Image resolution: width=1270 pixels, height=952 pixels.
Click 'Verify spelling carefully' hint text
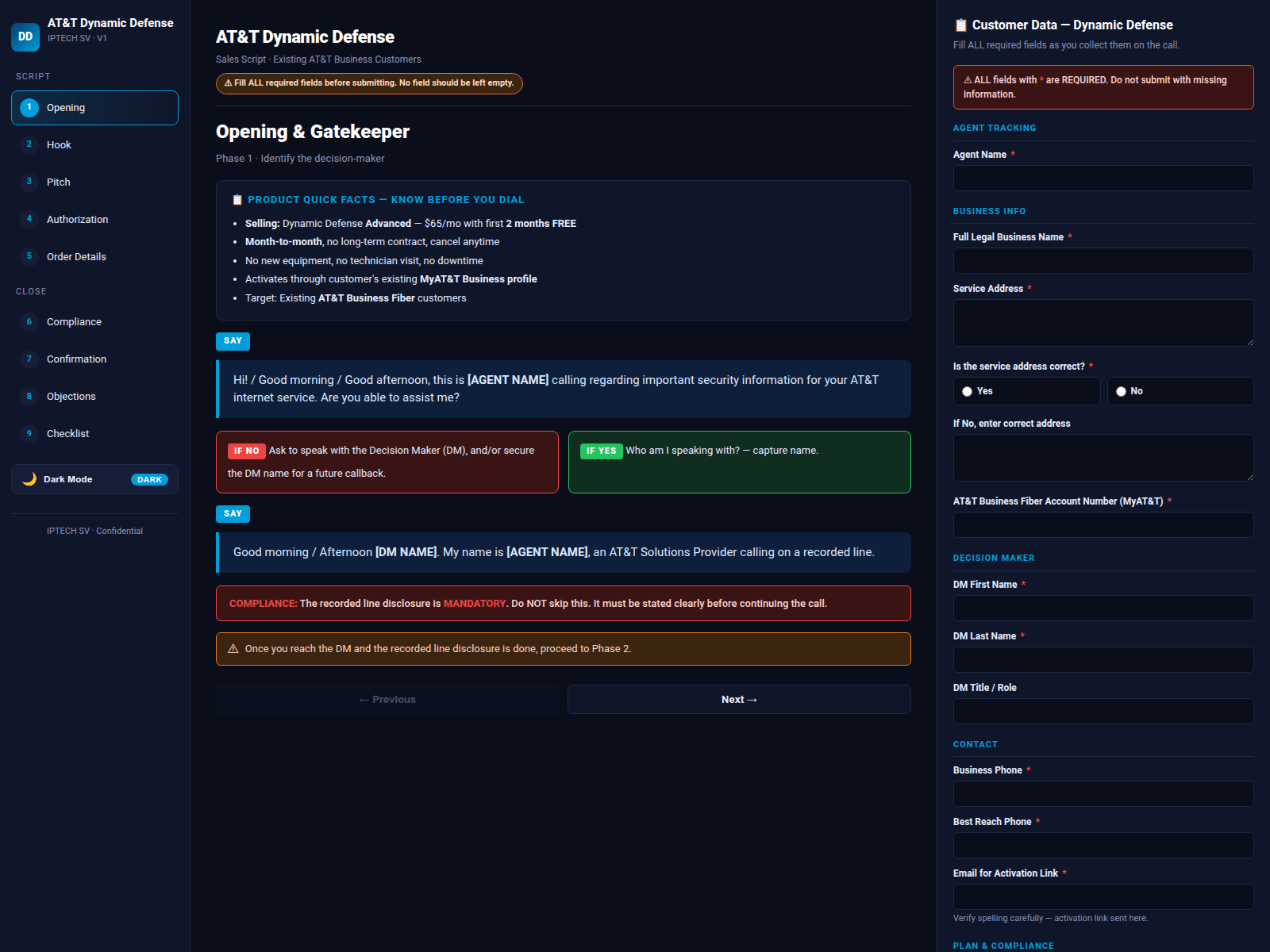coord(1050,919)
